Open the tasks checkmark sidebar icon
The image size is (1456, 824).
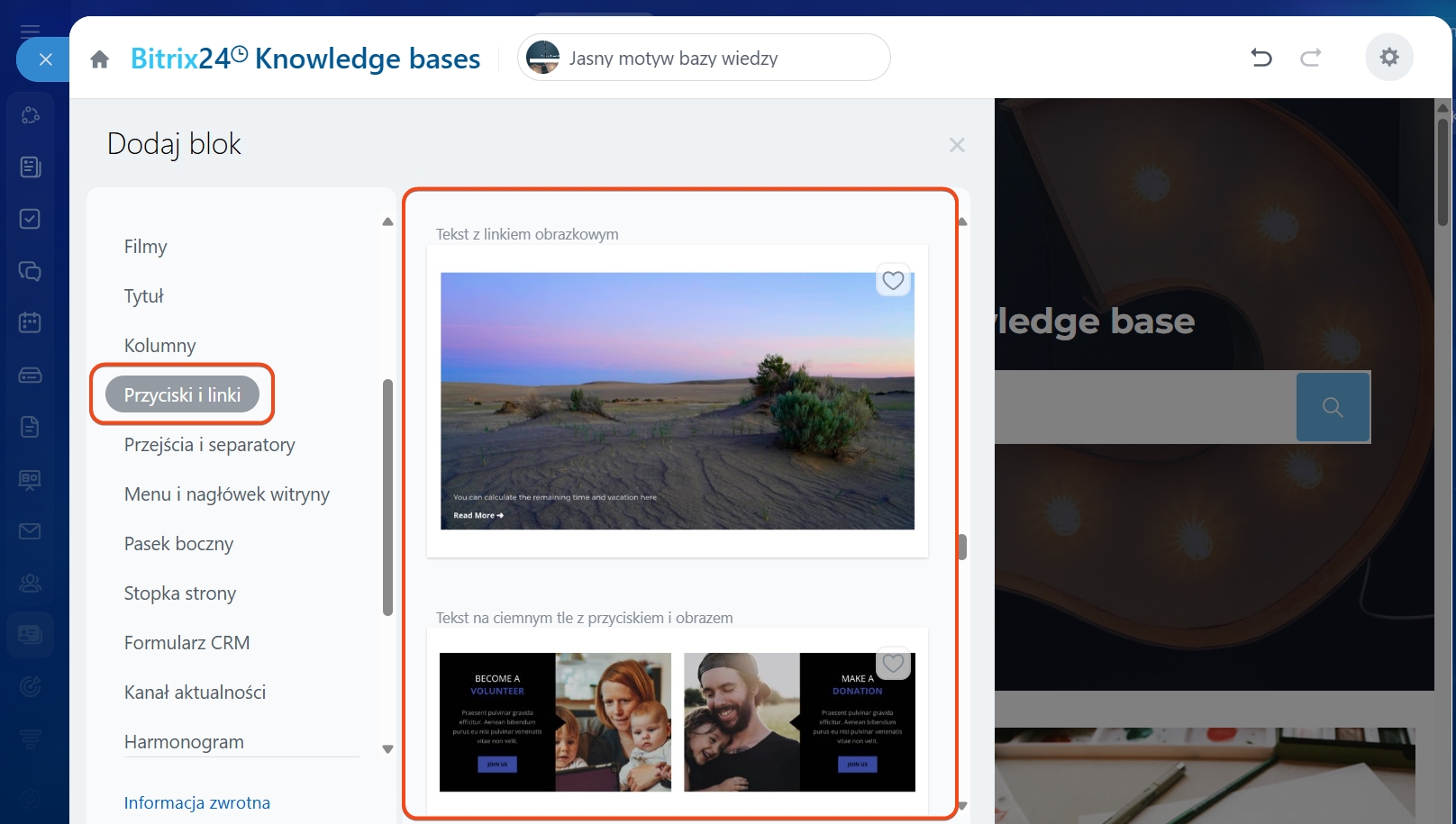pos(30,219)
